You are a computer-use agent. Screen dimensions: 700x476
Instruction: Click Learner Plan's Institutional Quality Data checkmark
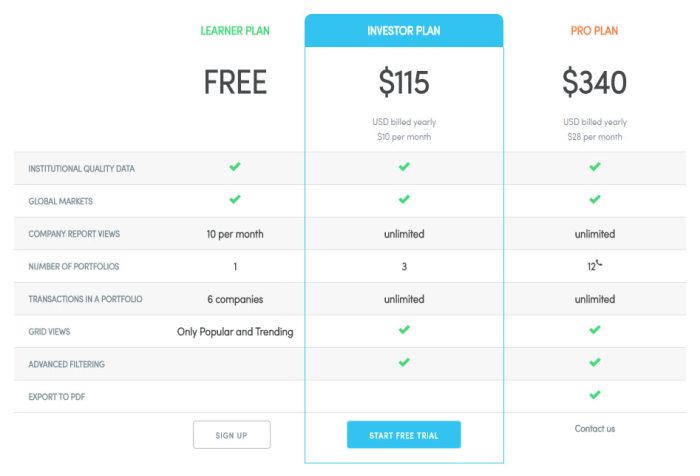coord(235,167)
